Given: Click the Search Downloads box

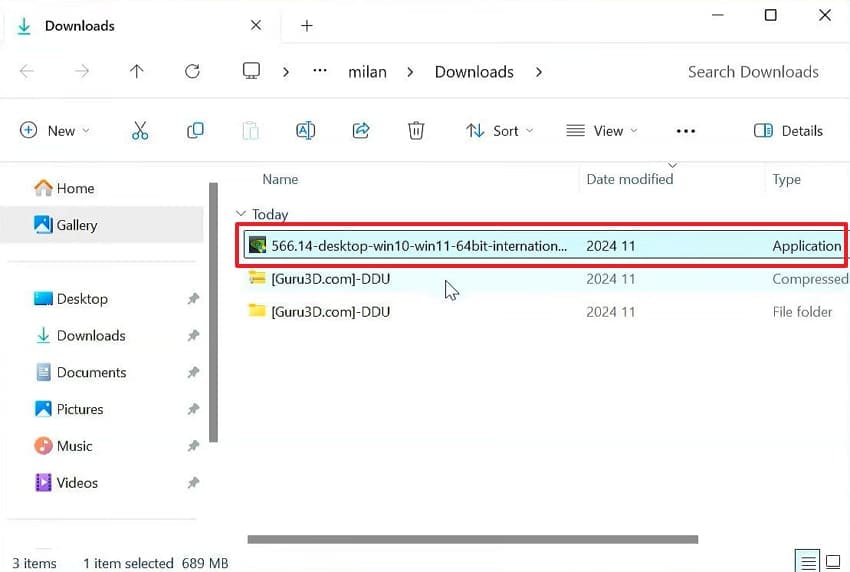Looking at the screenshot, I should click(x=753, y=72).
